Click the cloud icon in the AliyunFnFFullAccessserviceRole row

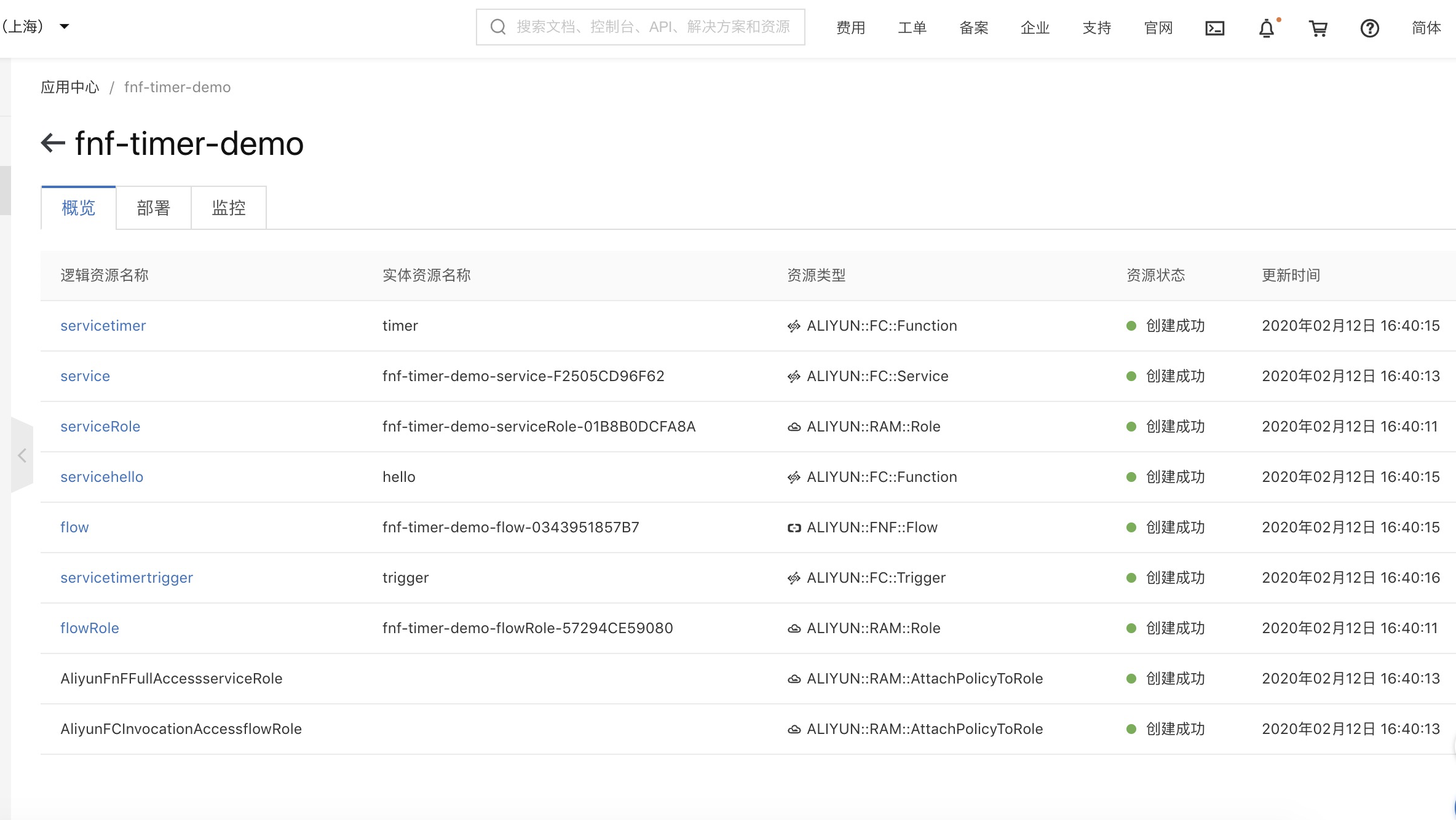794,679
